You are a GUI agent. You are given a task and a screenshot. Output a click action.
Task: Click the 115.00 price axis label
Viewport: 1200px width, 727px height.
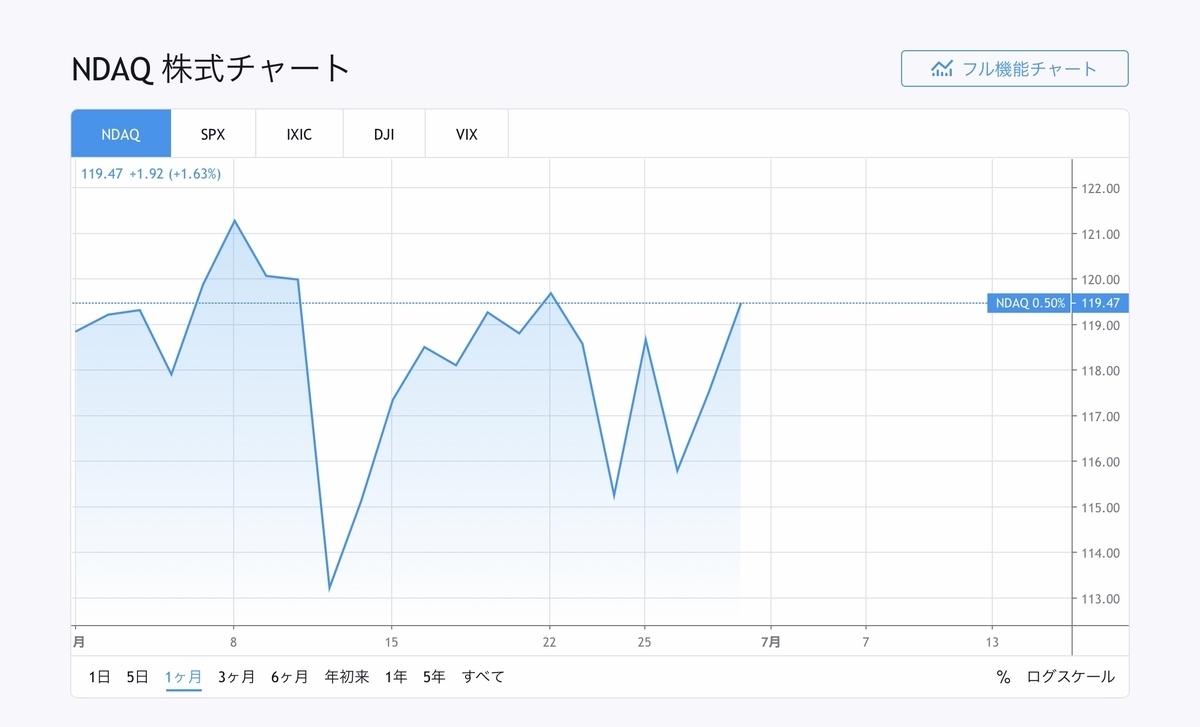[1100, 507]
